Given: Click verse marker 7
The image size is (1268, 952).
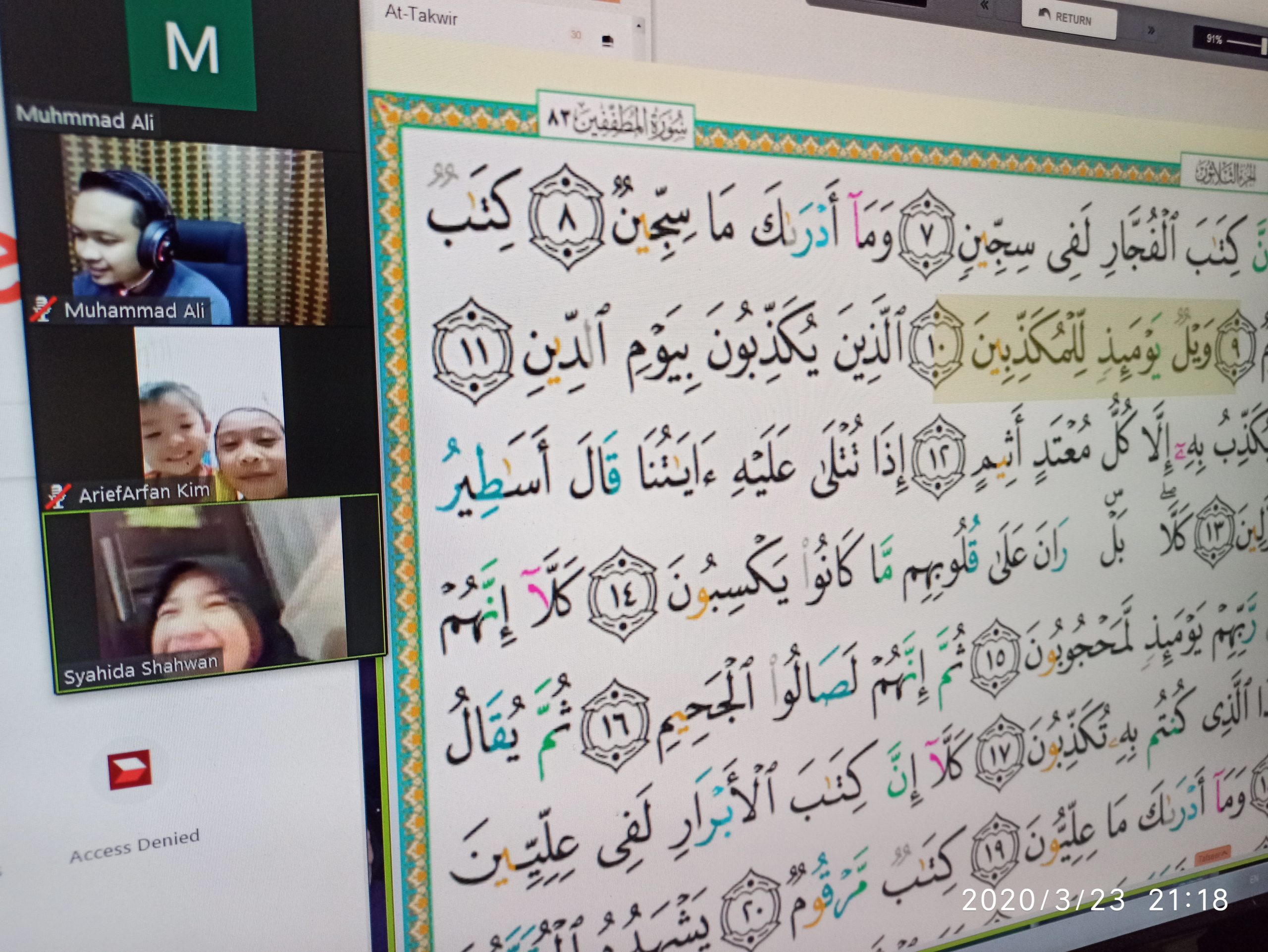Looking at the screenshot, I should point(927,235).
